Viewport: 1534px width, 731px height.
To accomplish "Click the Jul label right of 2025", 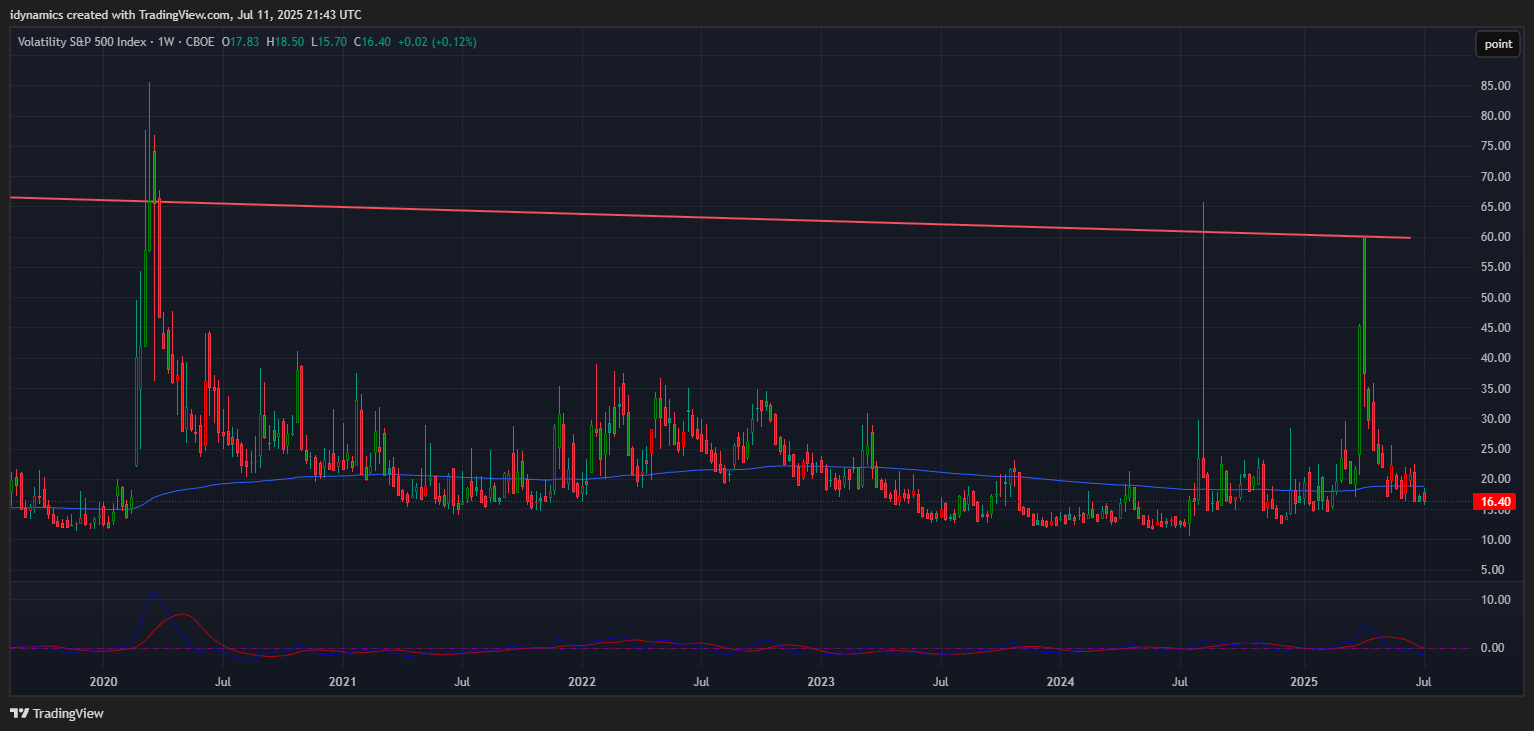I will 1424,682.
